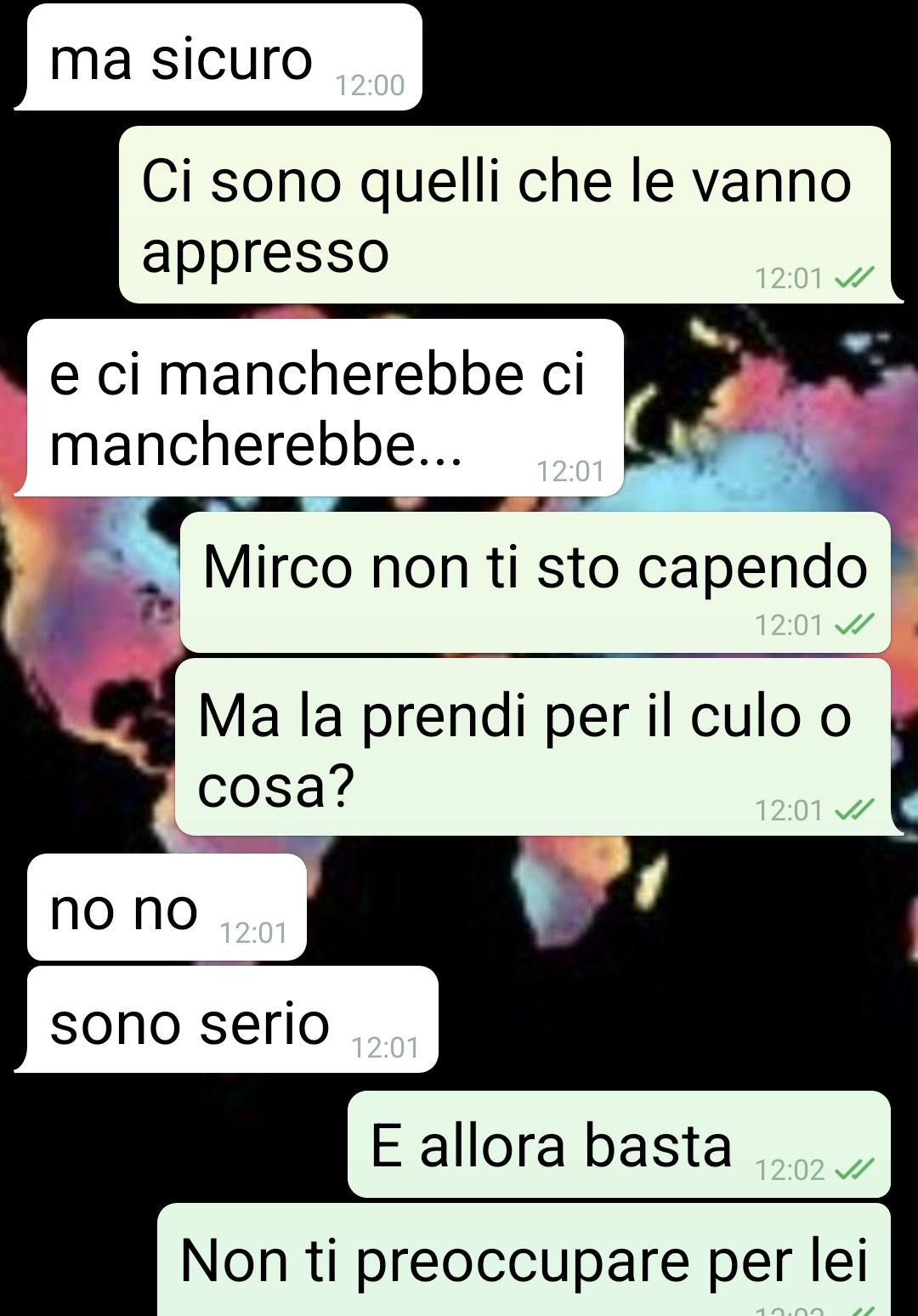The width and height of the screenshot is (918, 1316).
Task: Select the 'E allora basta' message
Action: click(x=619, y=1144)
